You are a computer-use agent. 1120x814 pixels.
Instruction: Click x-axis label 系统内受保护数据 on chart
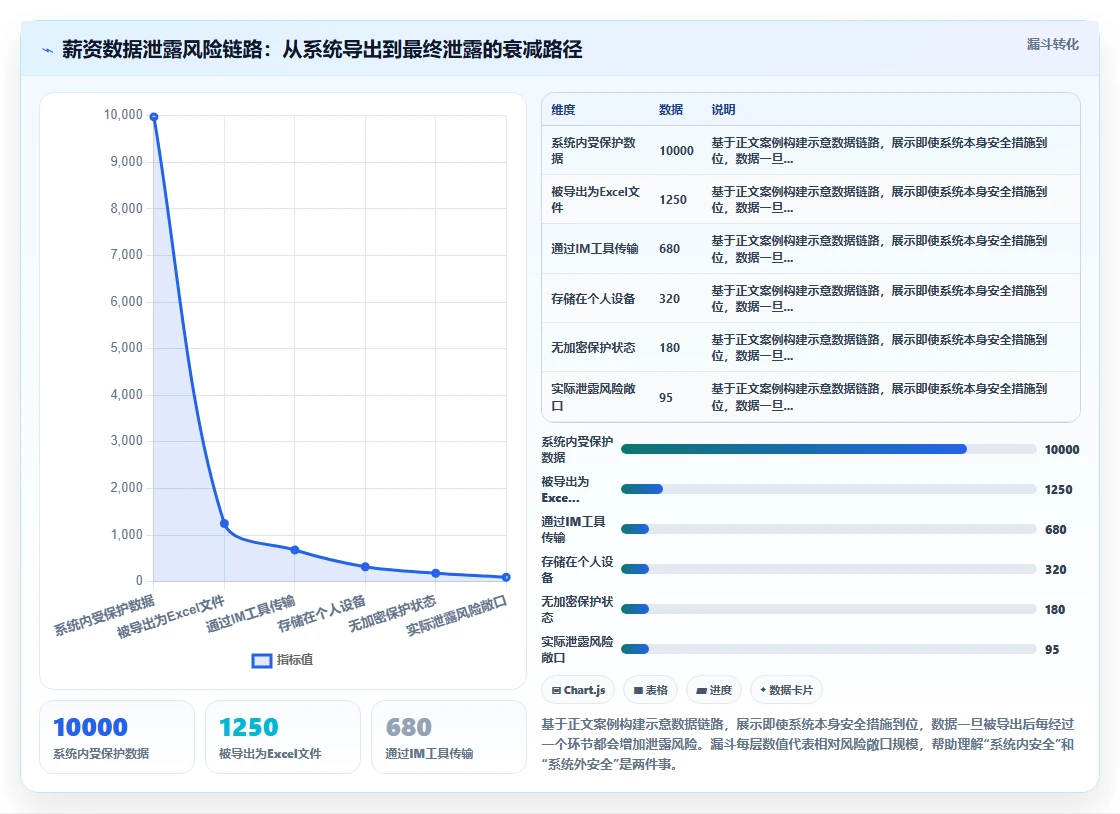[104, 615]
